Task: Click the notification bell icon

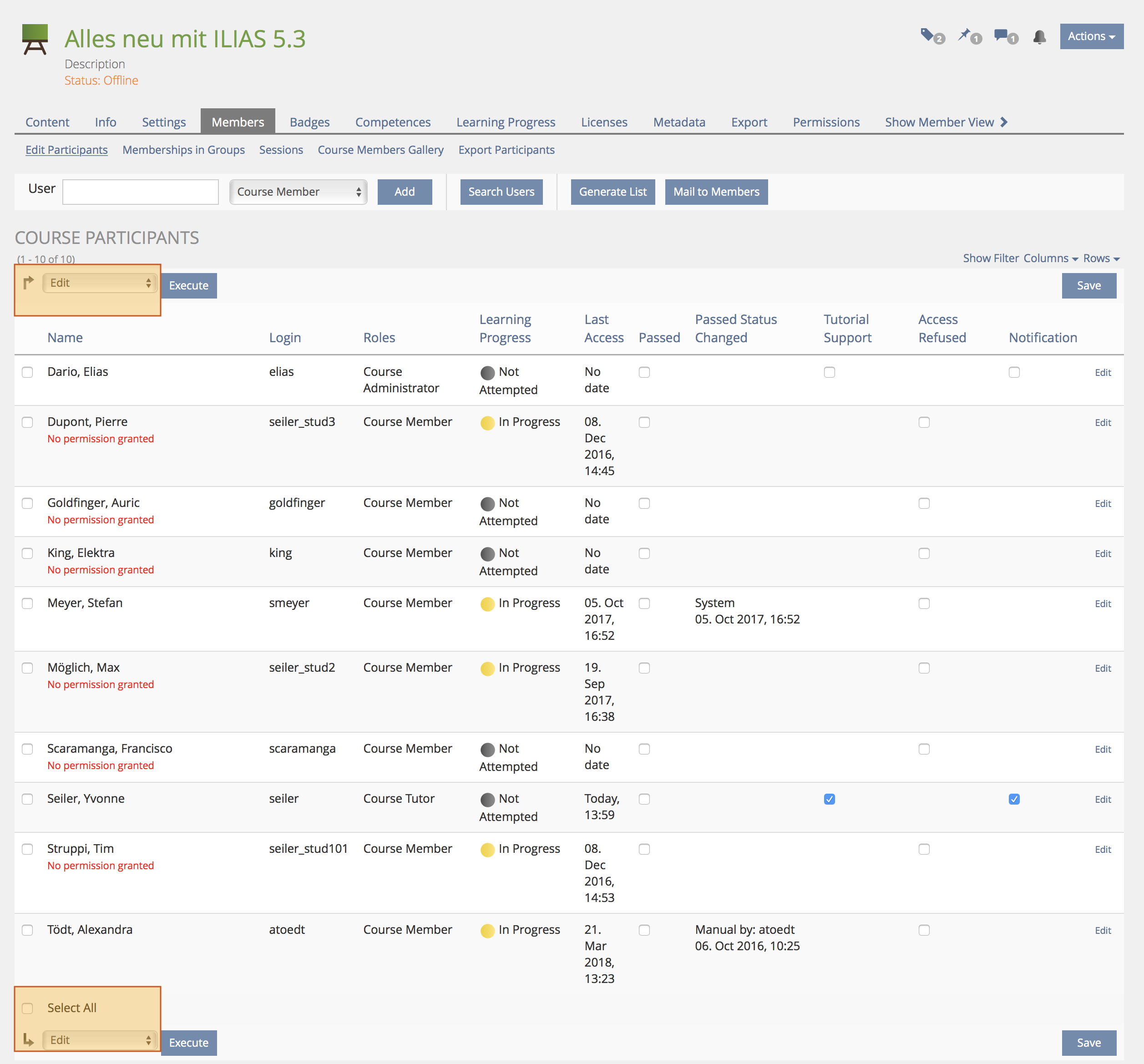Action: tap(1039, 37)
